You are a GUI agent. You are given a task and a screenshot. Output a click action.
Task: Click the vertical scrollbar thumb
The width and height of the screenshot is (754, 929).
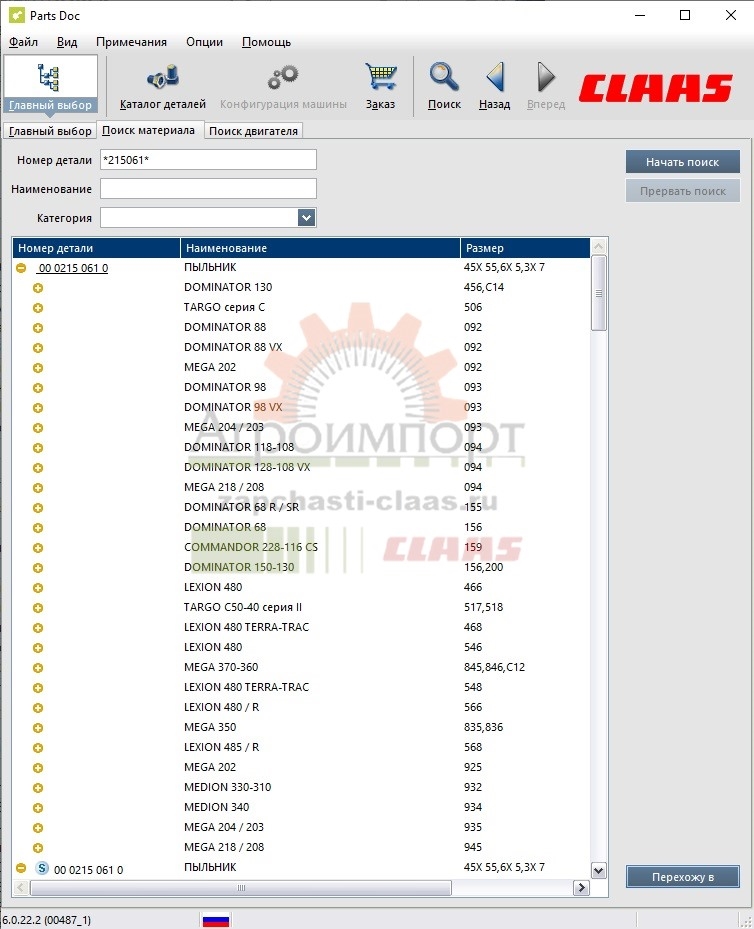[x=599, y=293]
